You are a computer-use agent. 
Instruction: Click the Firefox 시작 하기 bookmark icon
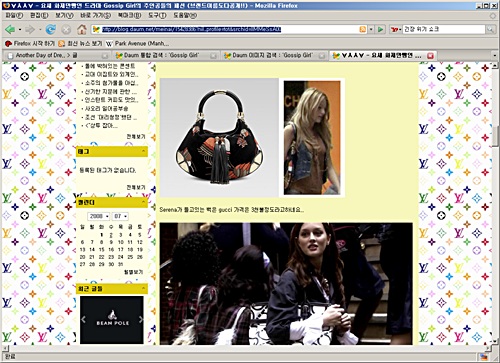click(x=8, y=43)
